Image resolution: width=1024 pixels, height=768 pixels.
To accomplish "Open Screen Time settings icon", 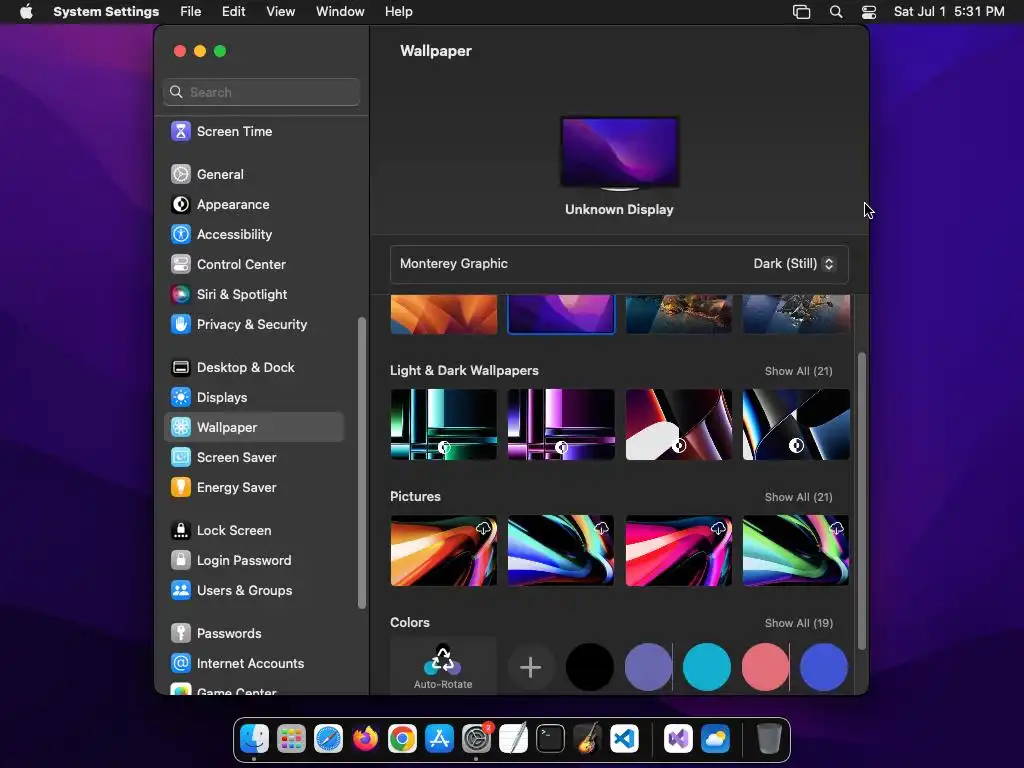I will (181, 131).
